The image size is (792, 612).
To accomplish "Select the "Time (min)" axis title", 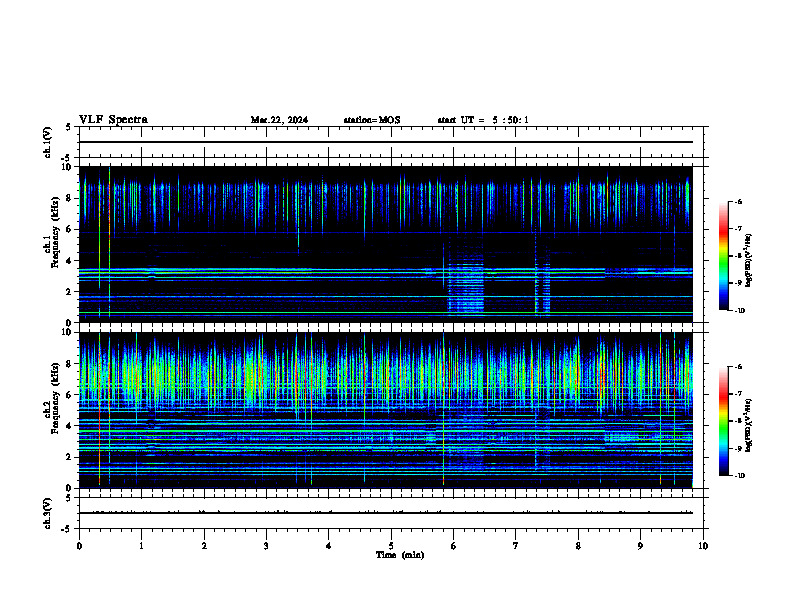I will click(x=400, y=555).
